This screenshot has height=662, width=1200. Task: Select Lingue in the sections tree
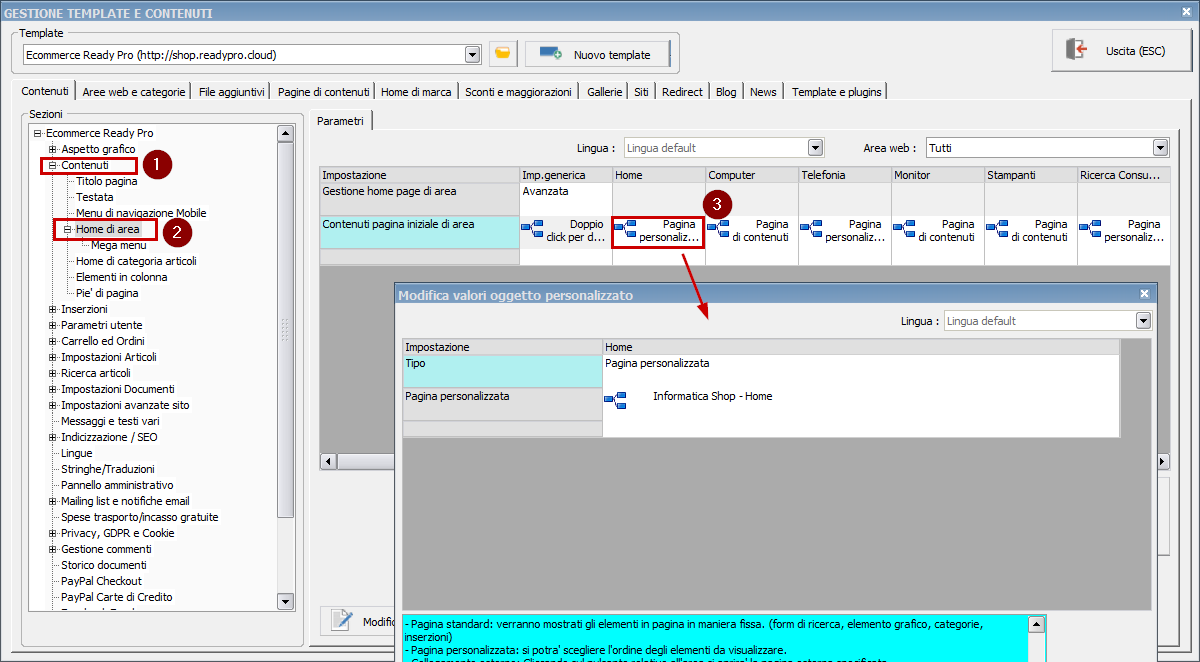(x=76, y=453)
